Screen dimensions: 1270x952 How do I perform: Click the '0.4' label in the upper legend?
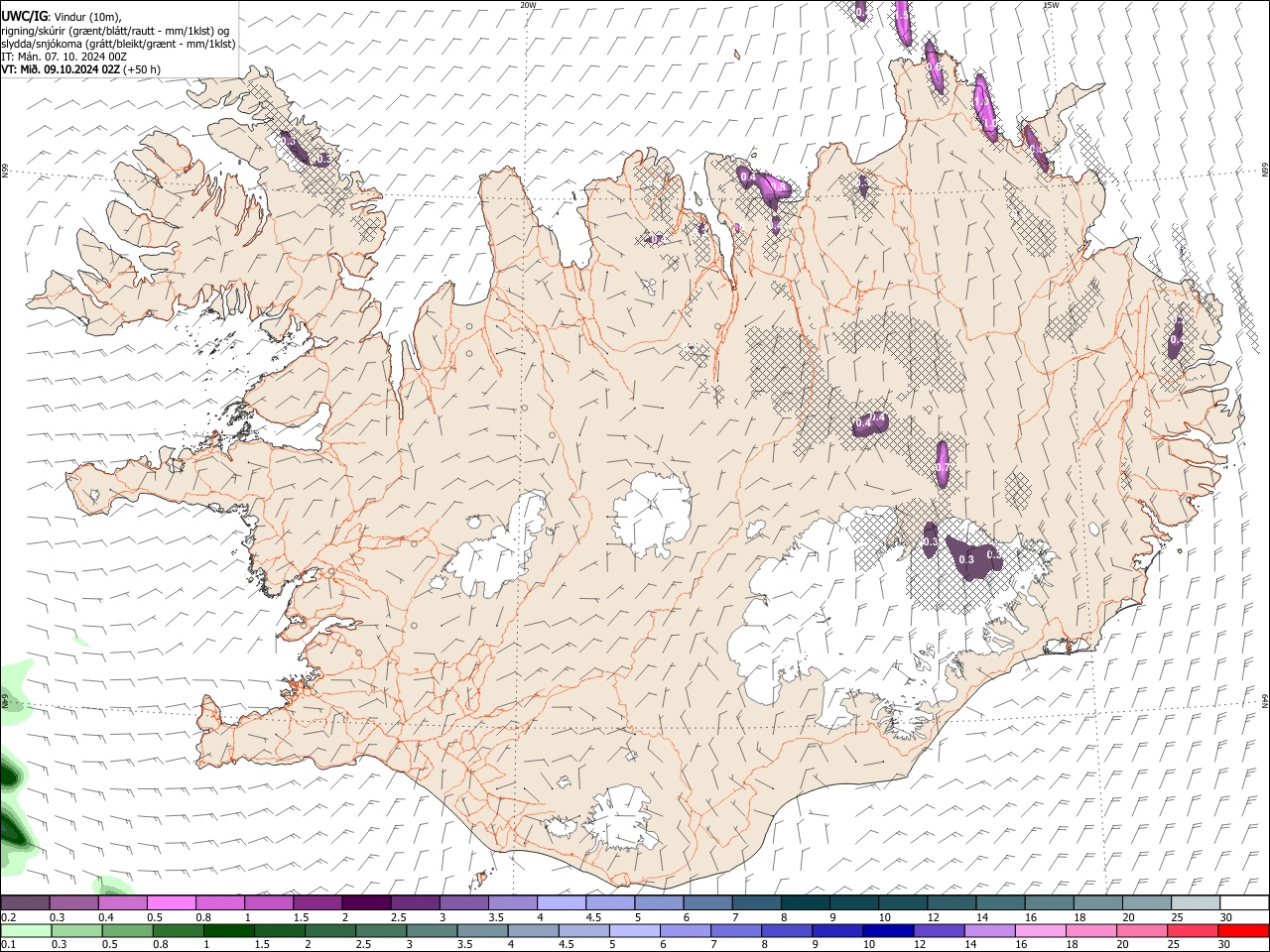point(106,917)
